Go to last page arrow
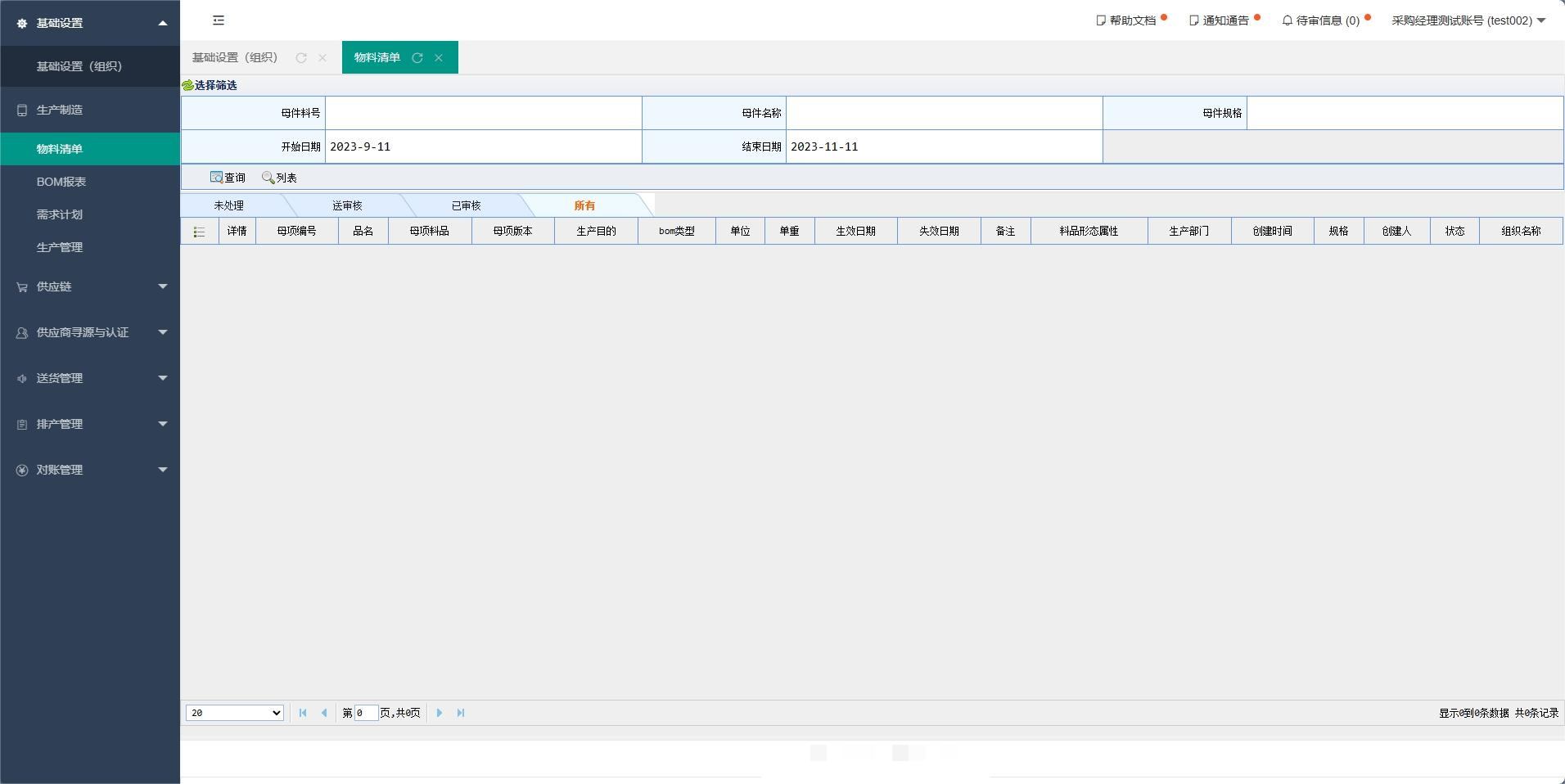 pyautogui.click(x=461, y=713)
